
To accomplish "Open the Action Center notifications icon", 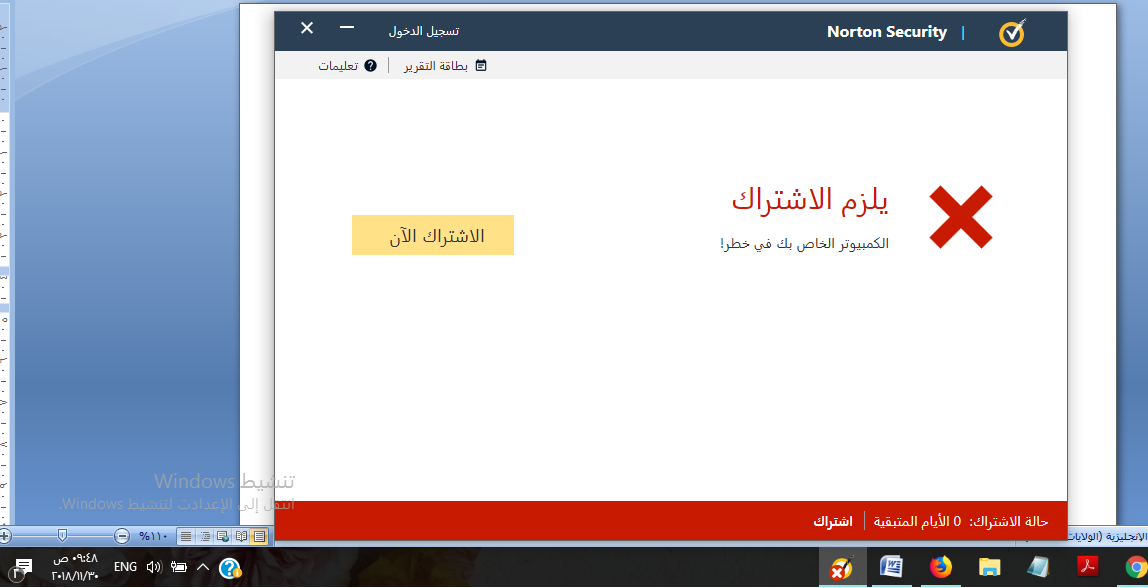I will pos(23,567).
